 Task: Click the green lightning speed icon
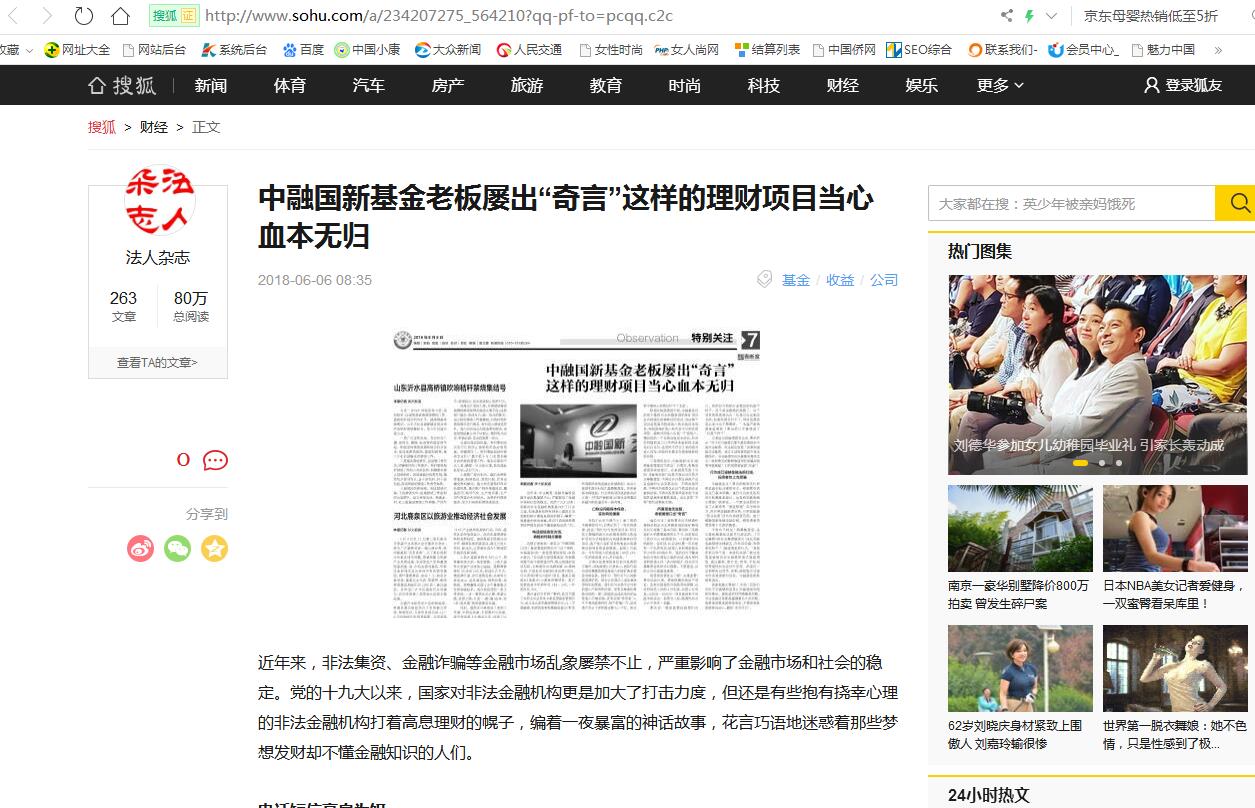pyautogui.click(x=1029, y=16)
